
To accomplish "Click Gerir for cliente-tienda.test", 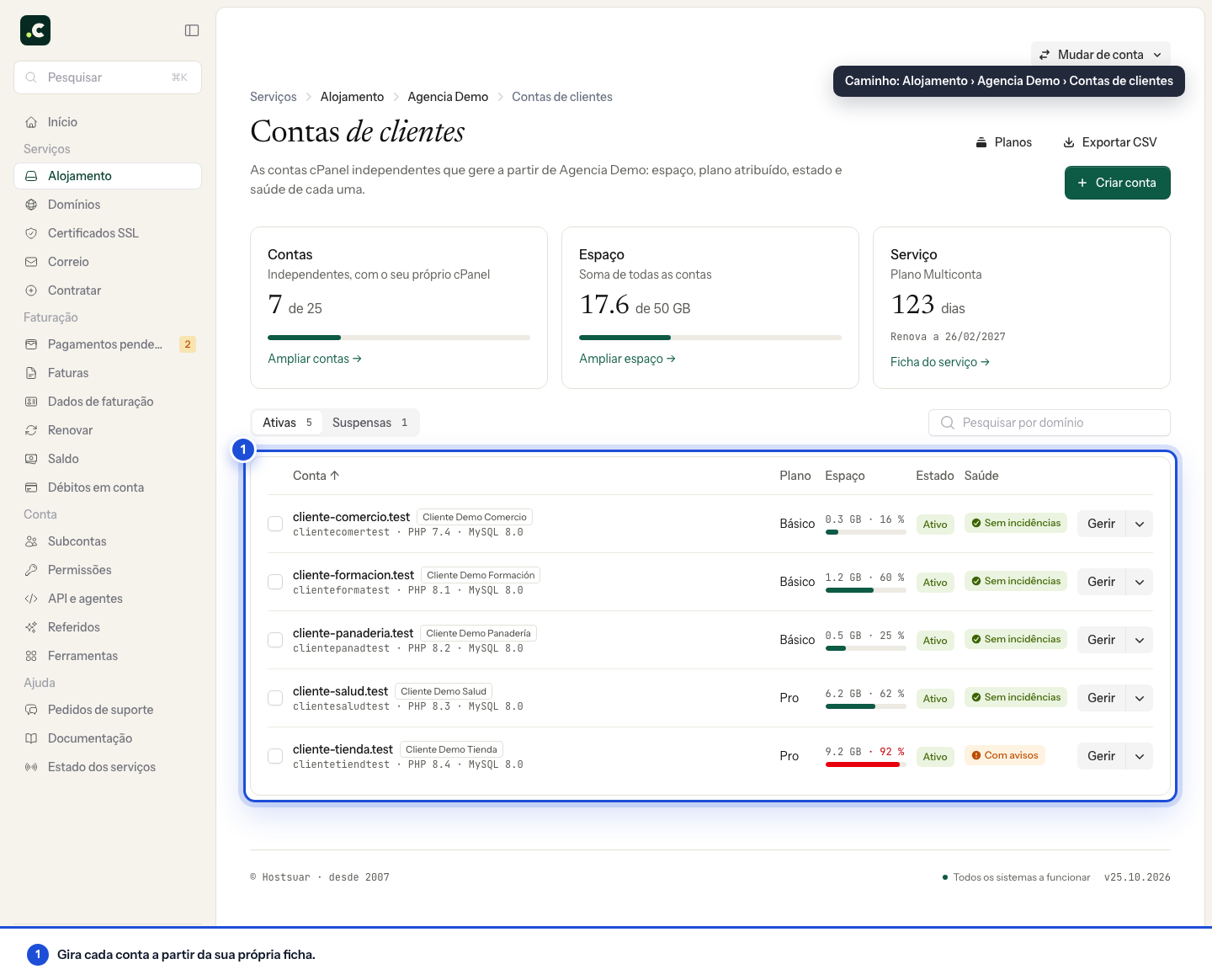I will 1101,756.
